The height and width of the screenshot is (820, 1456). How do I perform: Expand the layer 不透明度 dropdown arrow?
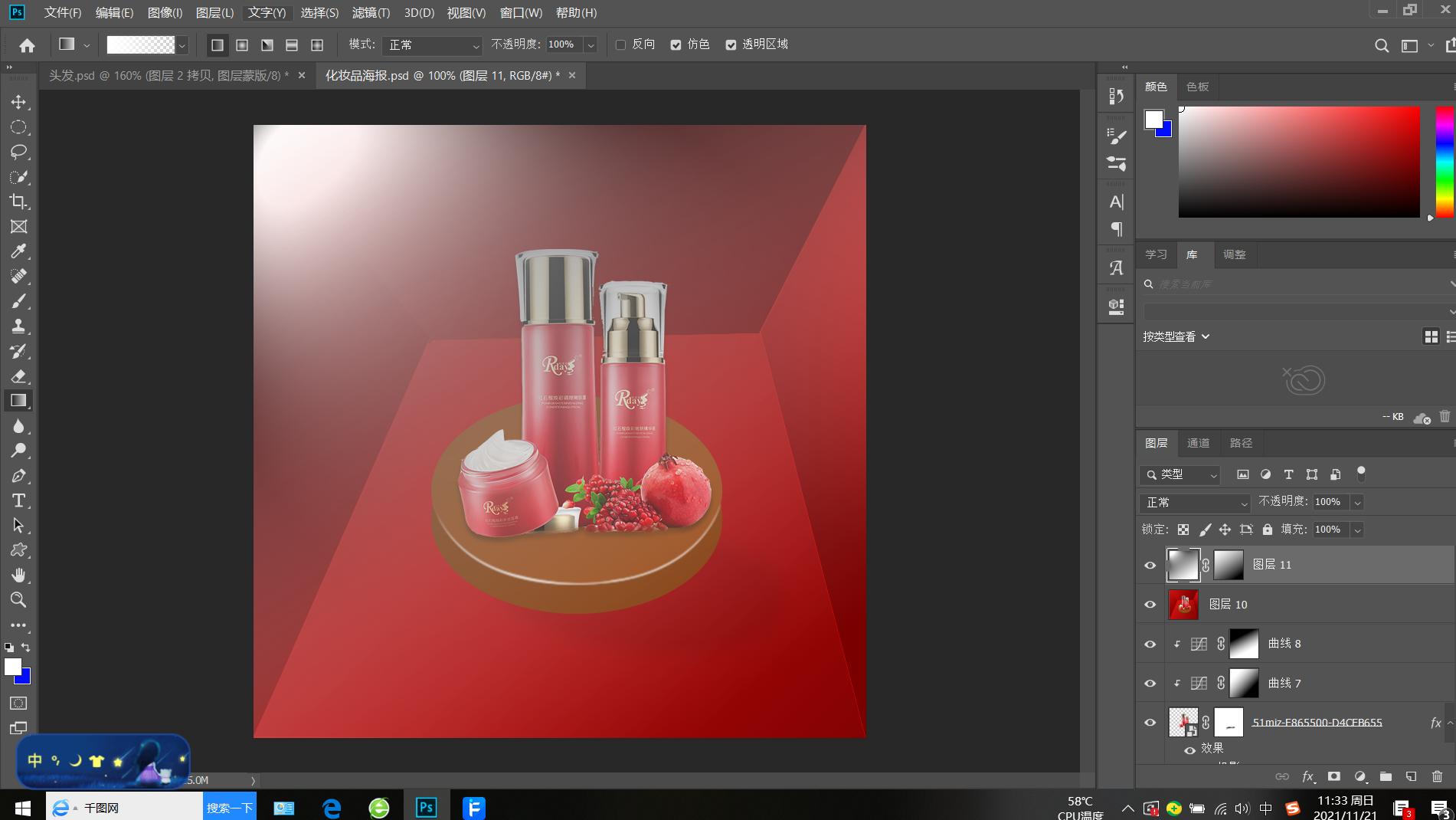pos(1357,503)
